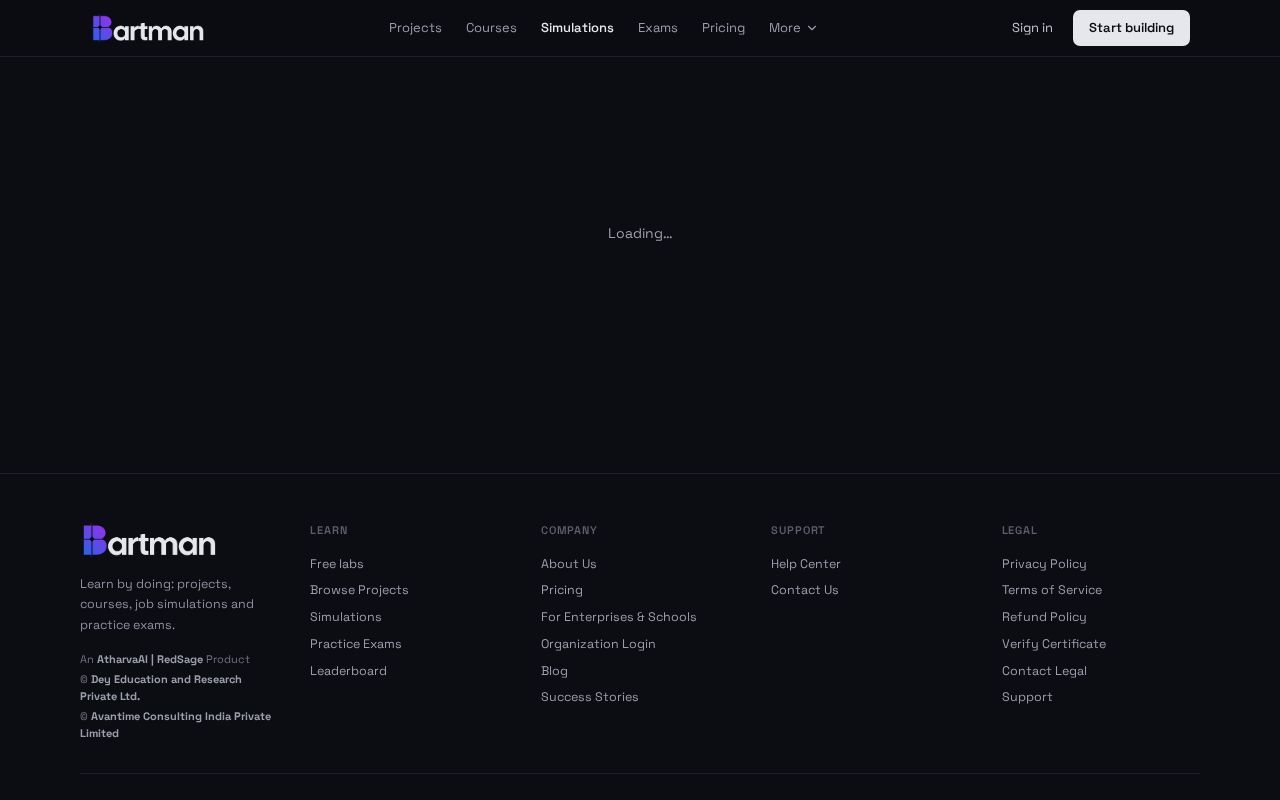This screenshot has height=800, width=1280.
Task: Click Contact Legal link
Action: [1044, 671]
